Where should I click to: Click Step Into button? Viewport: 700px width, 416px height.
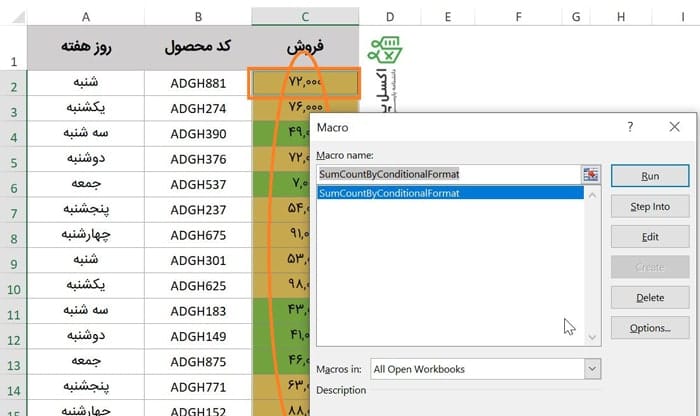click(x=650, y=207)
